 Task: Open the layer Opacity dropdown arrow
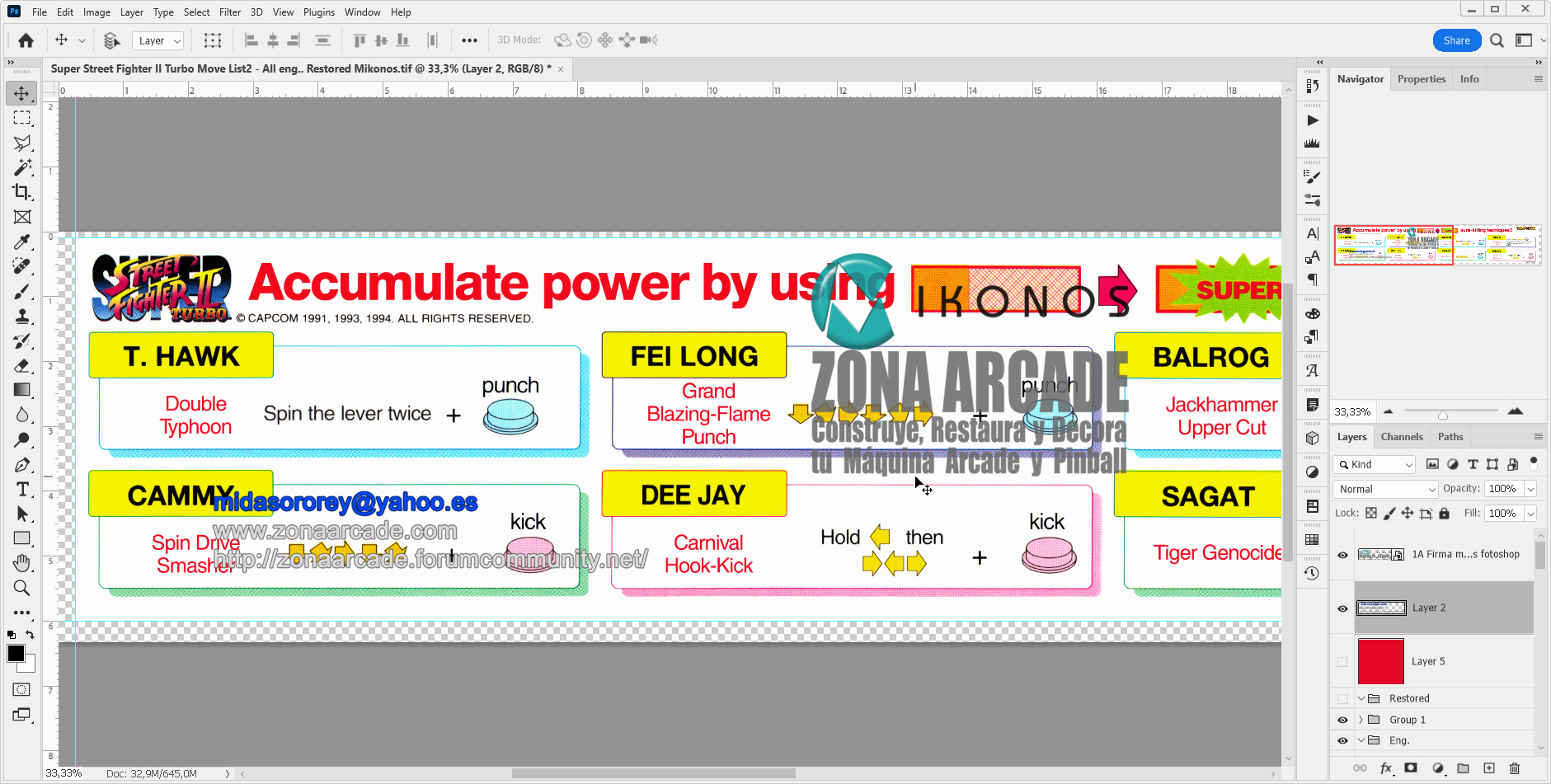click(1530, 489)
